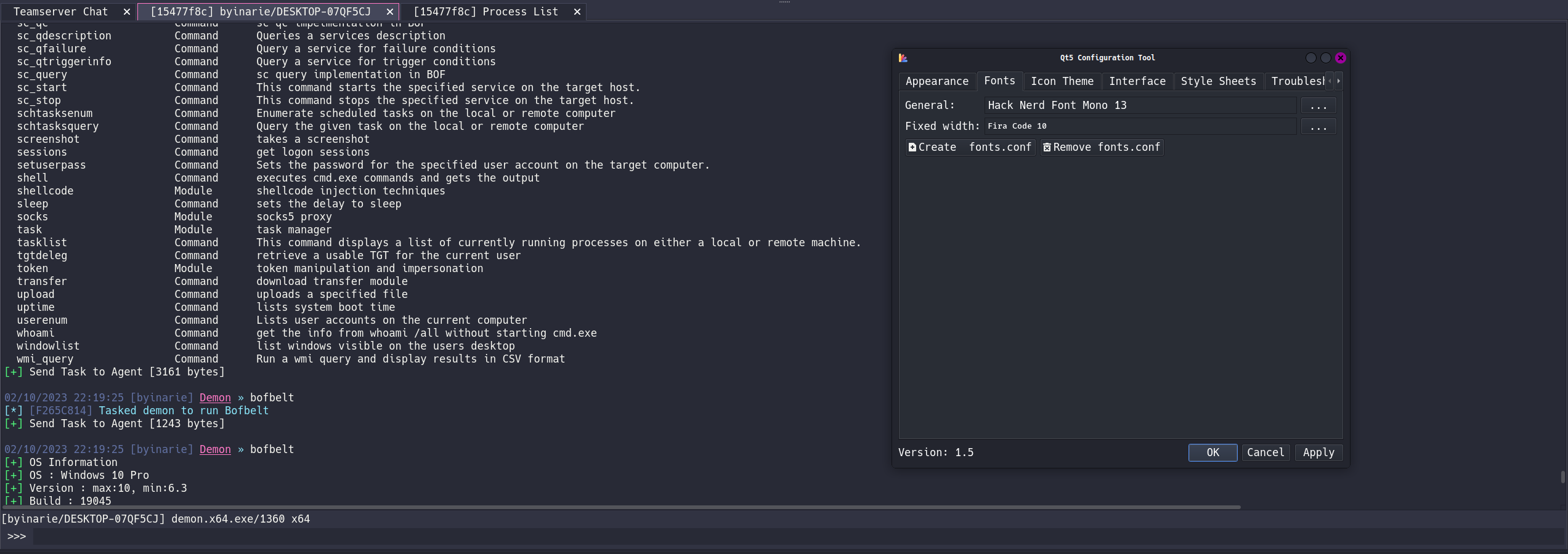Close the Teamserver Chat tab

pyautogui.click(x=127, y=11)
